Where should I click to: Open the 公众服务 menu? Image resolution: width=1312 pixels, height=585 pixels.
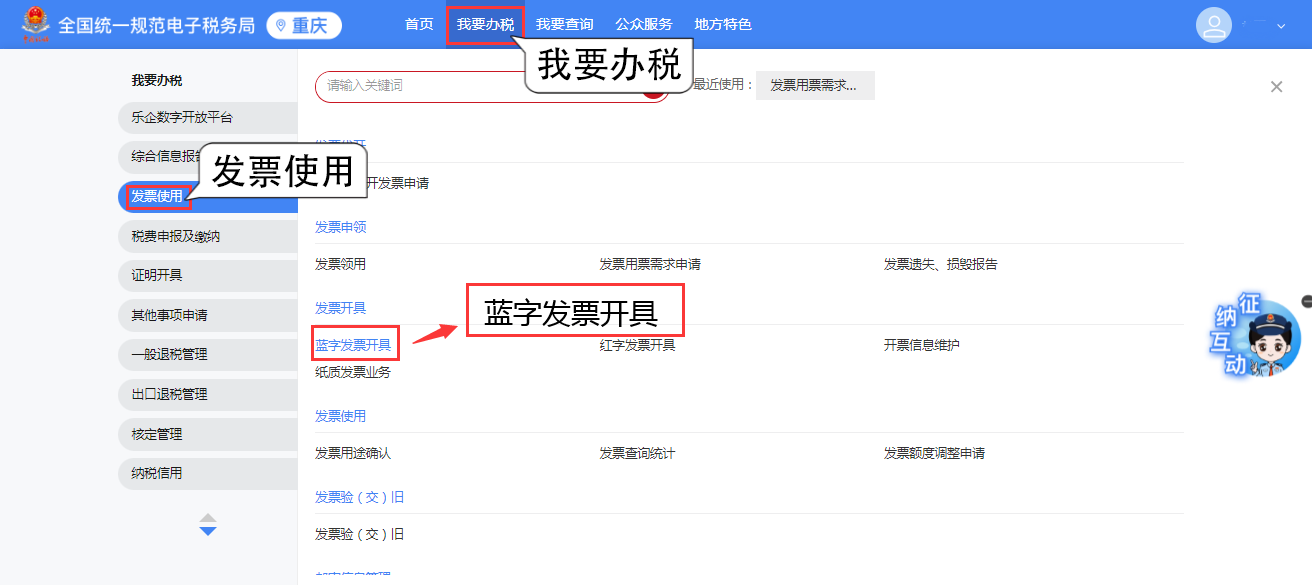(643, 24)
